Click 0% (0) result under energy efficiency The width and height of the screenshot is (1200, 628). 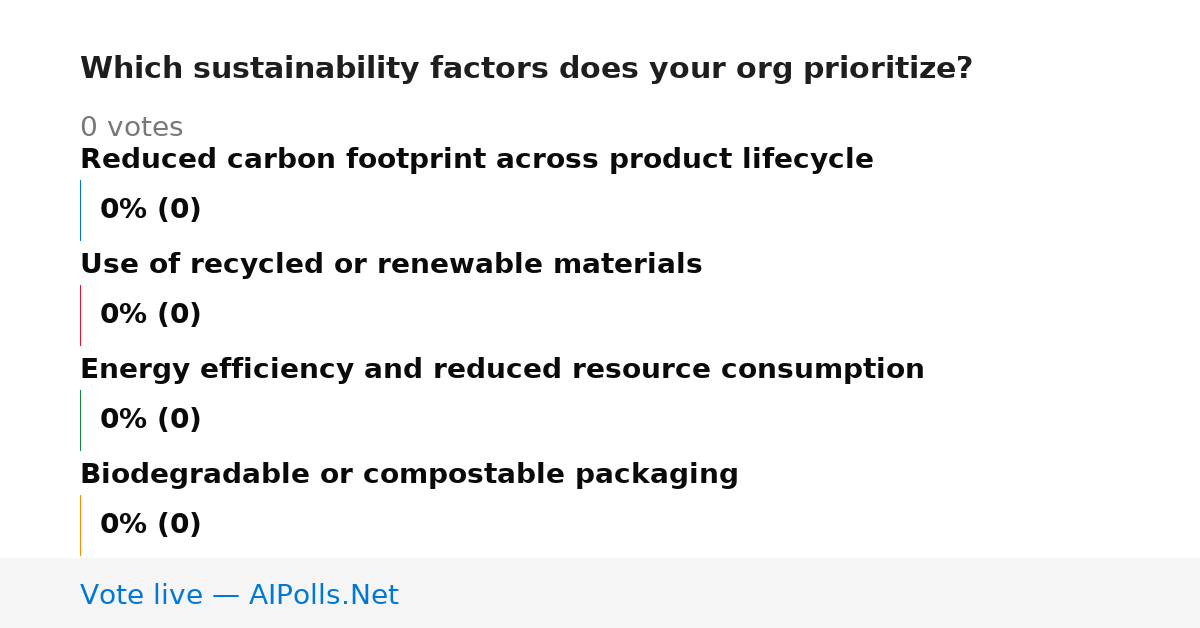(150, 420)
